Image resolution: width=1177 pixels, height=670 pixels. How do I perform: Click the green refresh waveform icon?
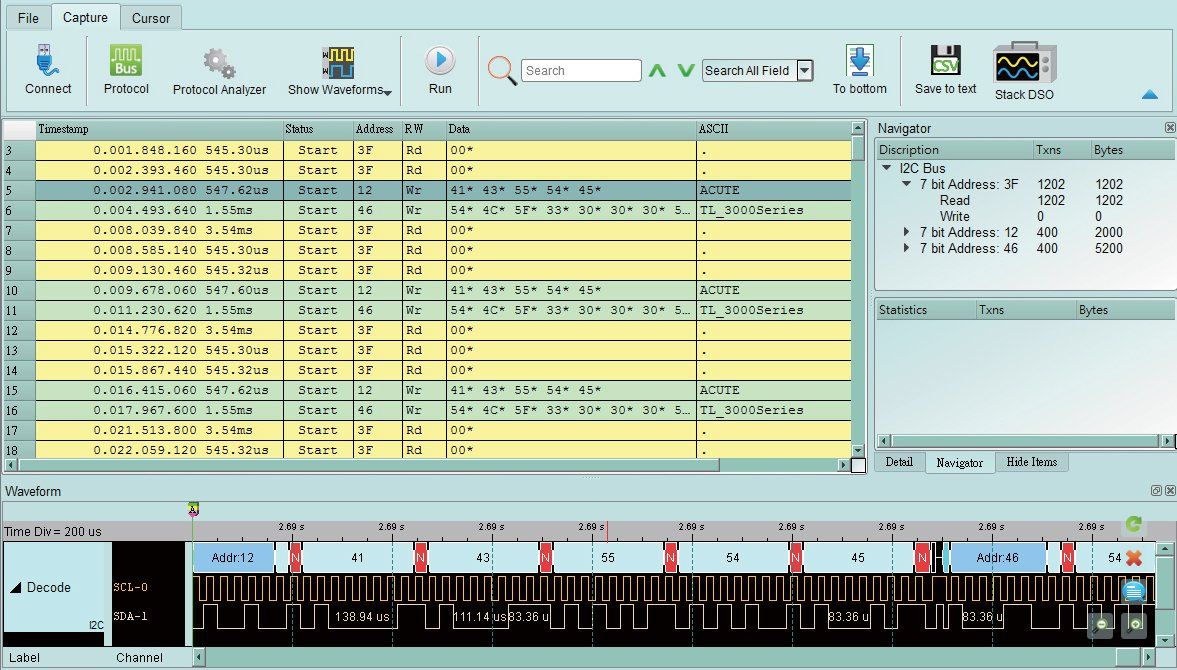pyautogui.click(x=1133, y=524)
